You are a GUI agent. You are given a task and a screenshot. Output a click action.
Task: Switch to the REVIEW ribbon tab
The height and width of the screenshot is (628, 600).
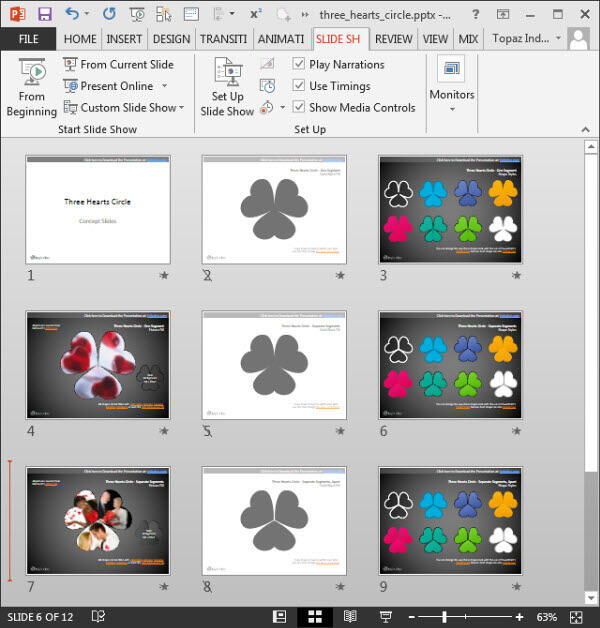point(393,39)
